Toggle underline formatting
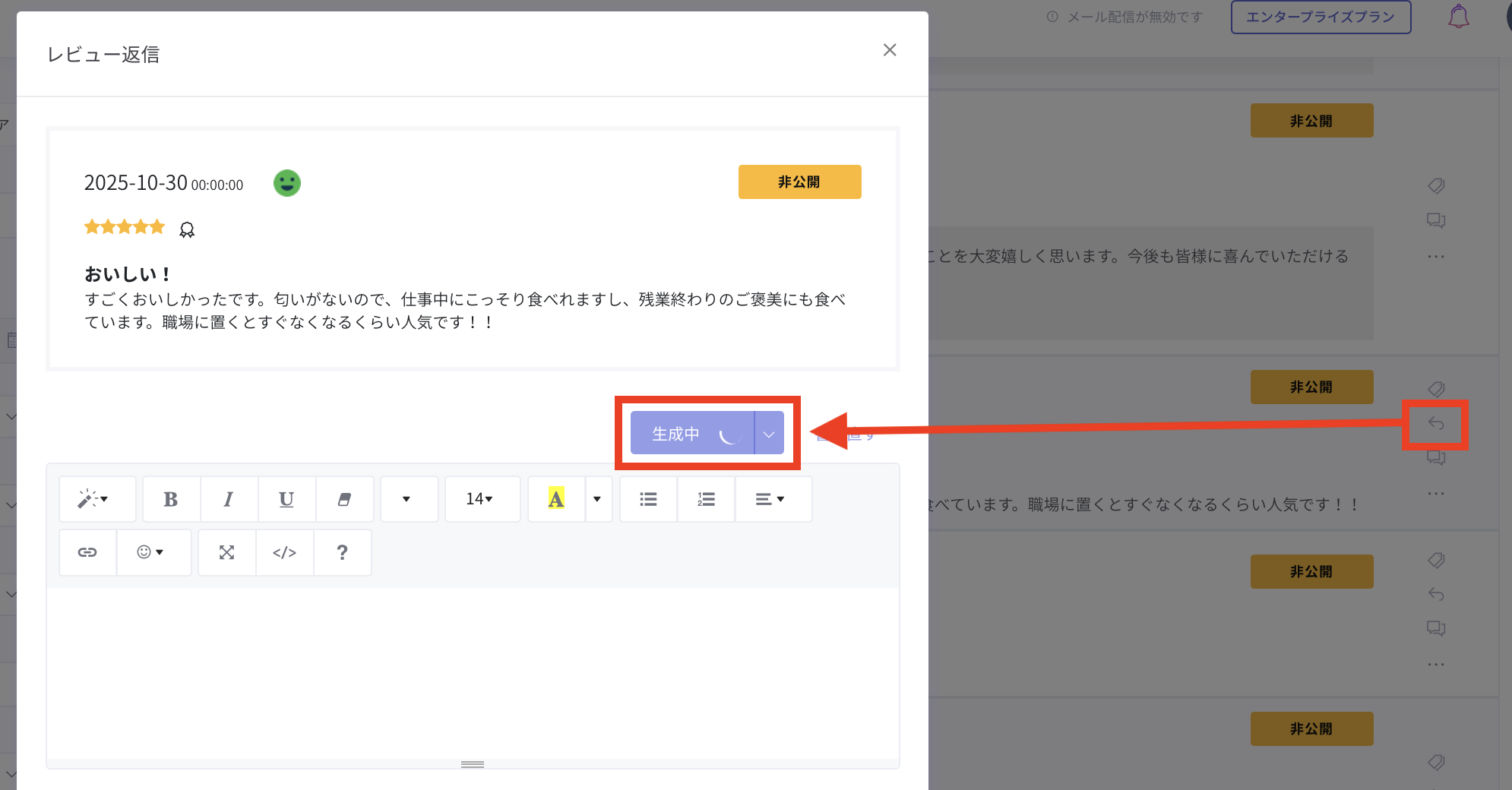 click(x=286, y=499)
